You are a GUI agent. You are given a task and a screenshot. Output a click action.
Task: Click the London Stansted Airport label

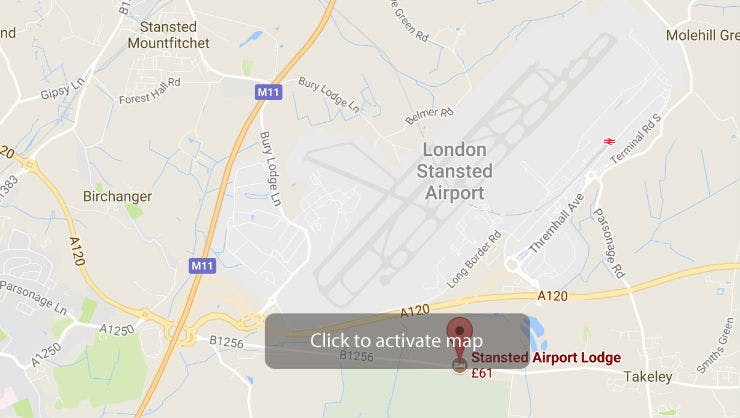click(454, 171)
